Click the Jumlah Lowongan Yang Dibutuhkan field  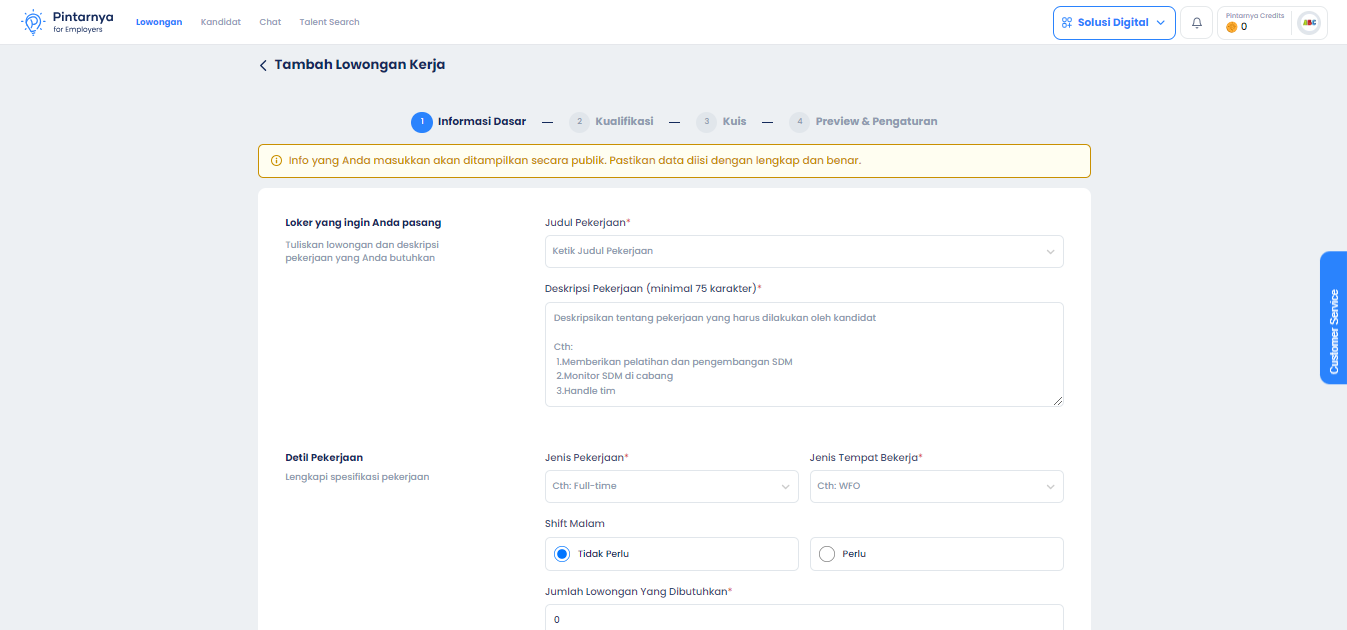tap(803, 618)
